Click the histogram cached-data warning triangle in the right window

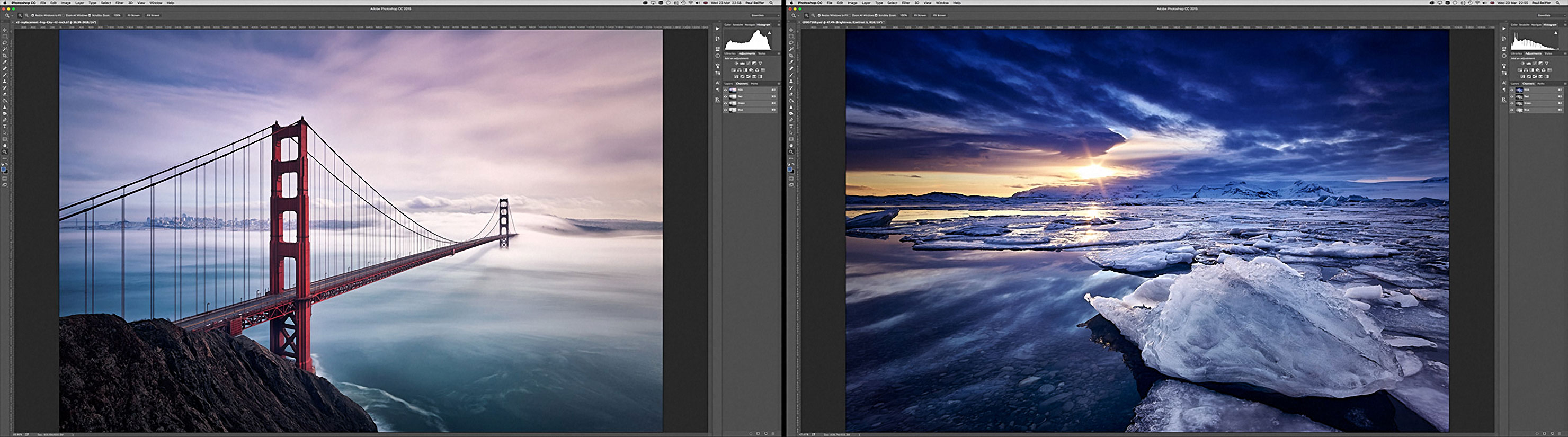coord(1555,33)
